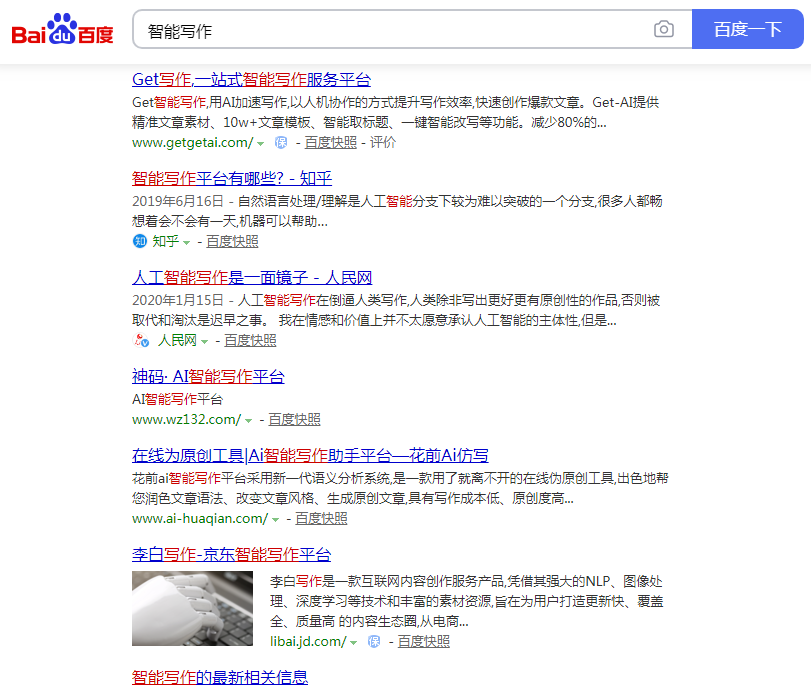Open 神码· AI智能写作平台 result
Image resolution: width=811 pixels, height=689 pixels.
pyautogui.click(x=208, y=377)
